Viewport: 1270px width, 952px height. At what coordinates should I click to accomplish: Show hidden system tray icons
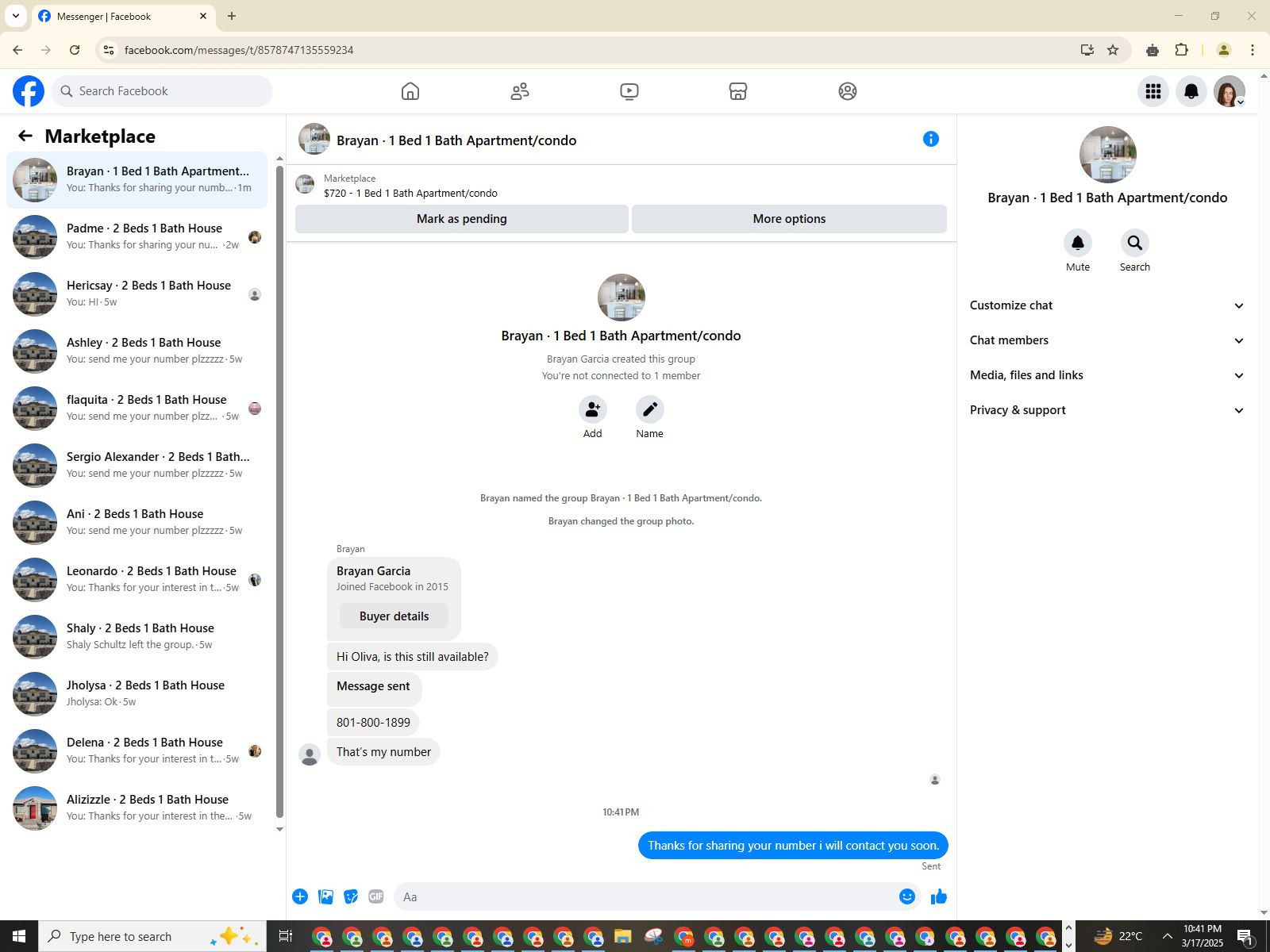pyautogui.click(x=1167, y=936)
